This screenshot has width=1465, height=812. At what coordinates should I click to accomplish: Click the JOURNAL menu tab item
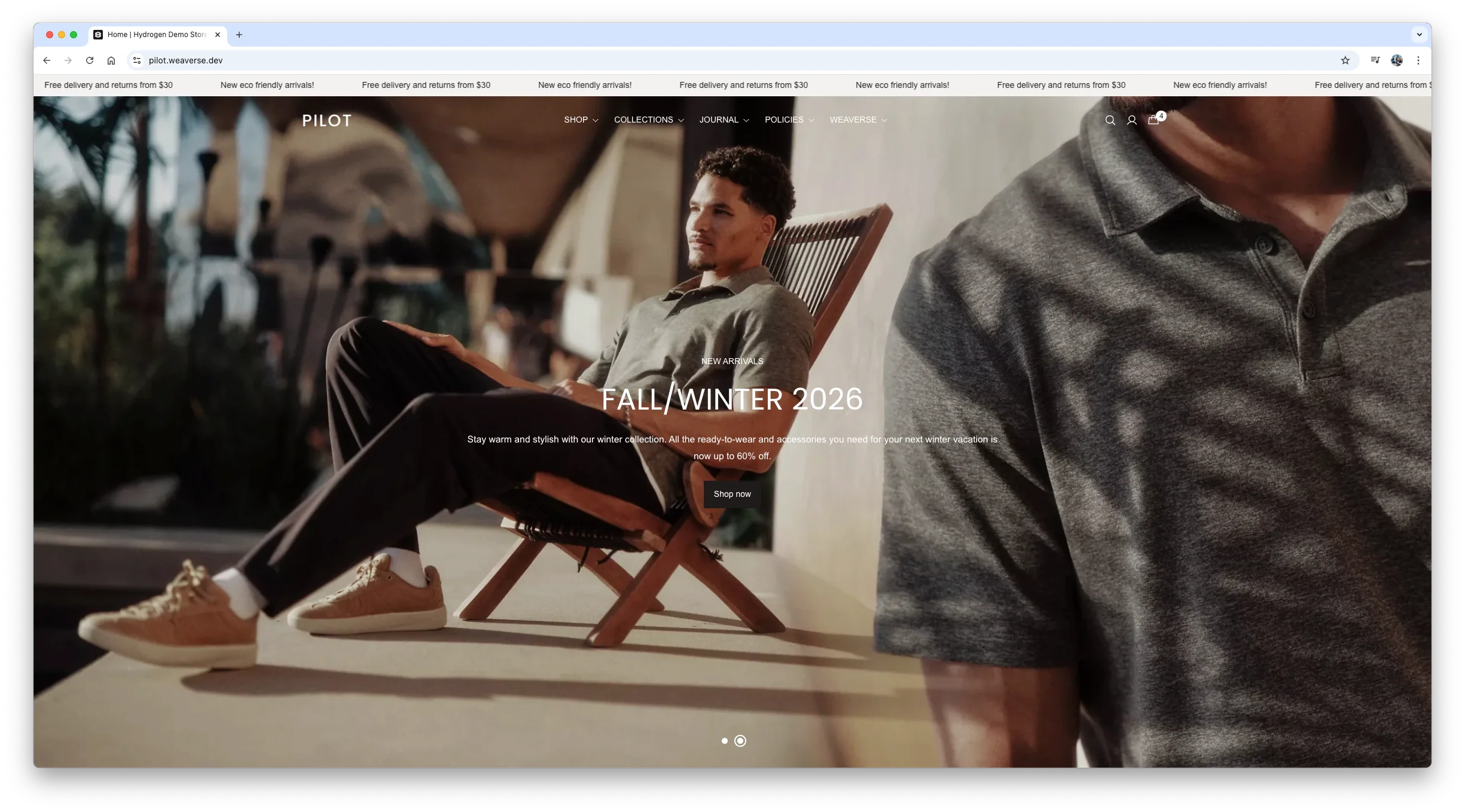point(719,119)
